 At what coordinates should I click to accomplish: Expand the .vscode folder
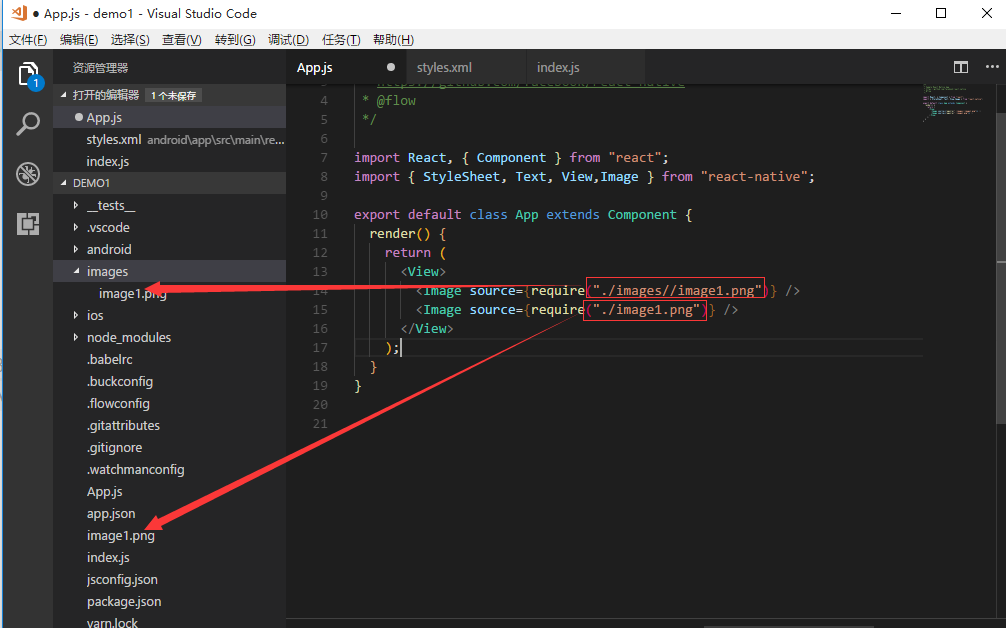tap(76, 227)
